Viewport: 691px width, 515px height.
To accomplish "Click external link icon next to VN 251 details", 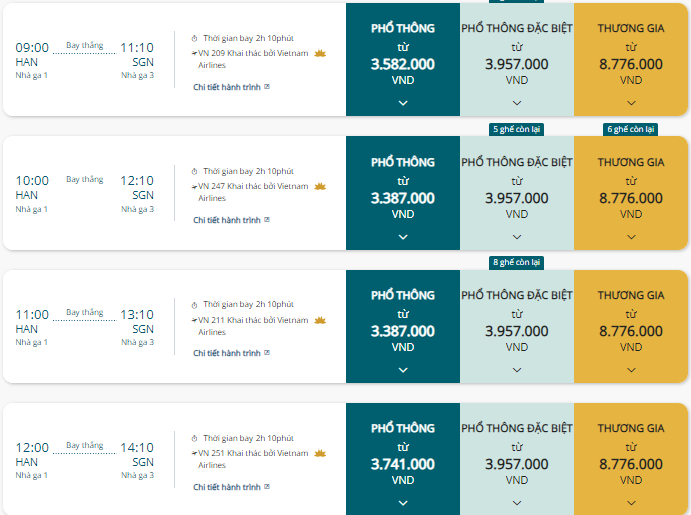I will click(x=267, y=487).
